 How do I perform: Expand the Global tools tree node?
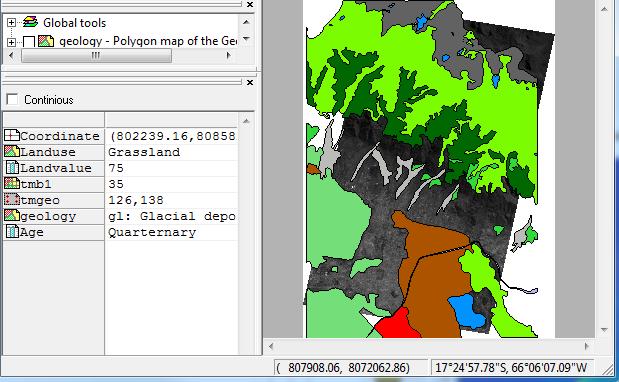[11, 22]
